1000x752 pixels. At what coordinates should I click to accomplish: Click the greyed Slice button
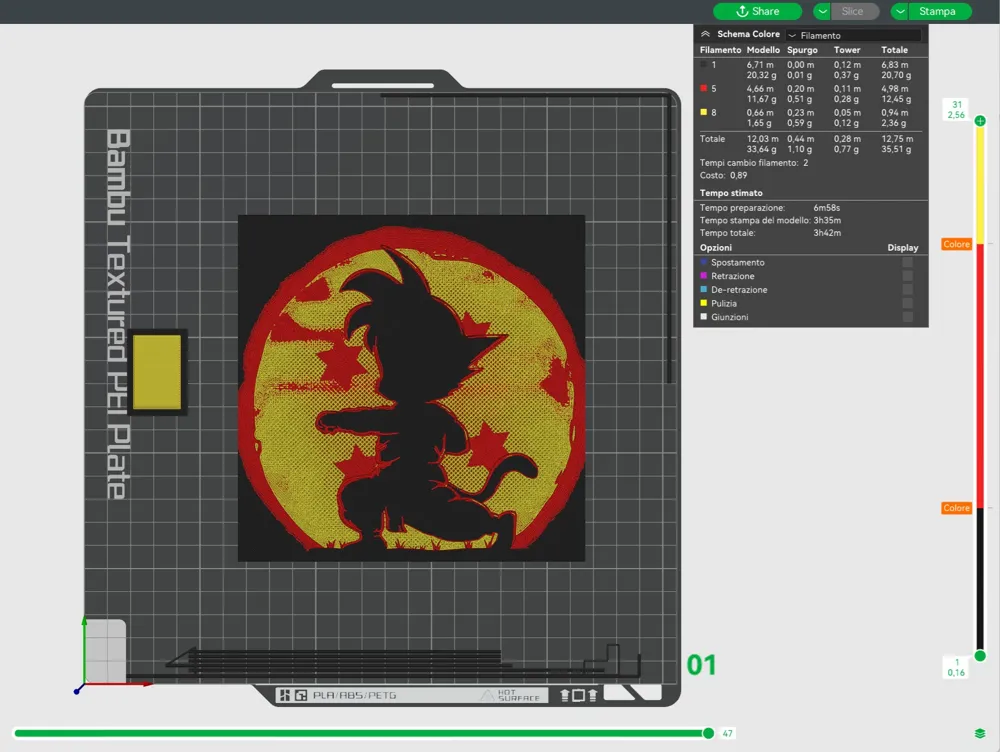pyautogui.click(x=855, y=11)
